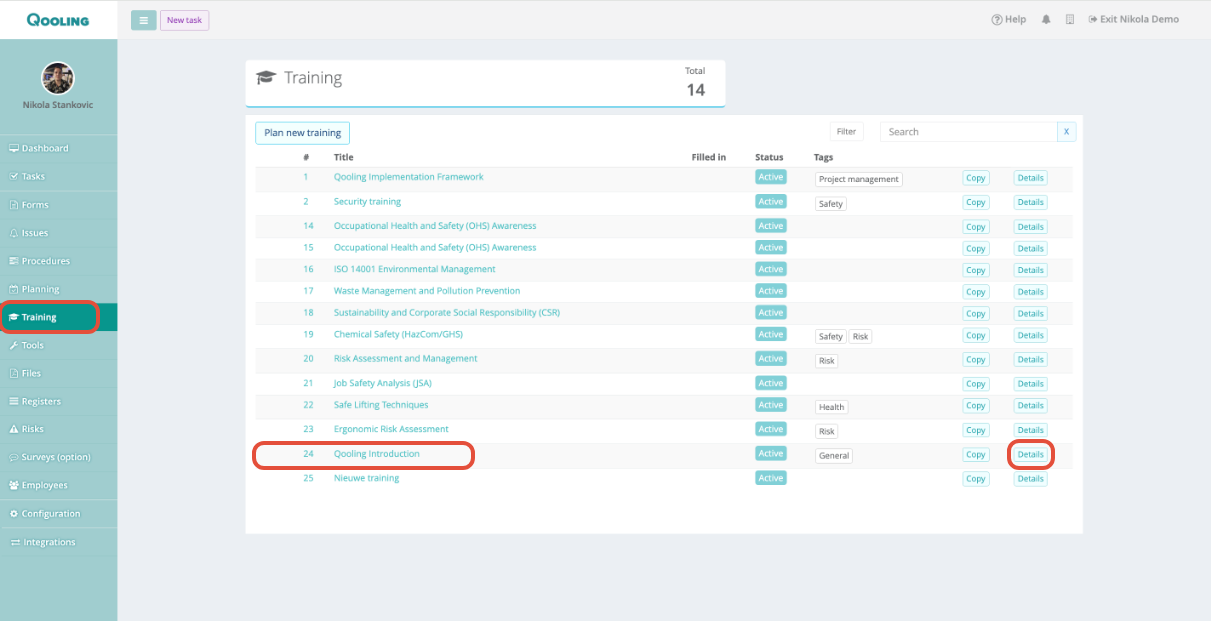The width and height of the screenshot is (1211, 621).
Task: Open Details for Waste Management row
Action: [x=1030, y=292]
